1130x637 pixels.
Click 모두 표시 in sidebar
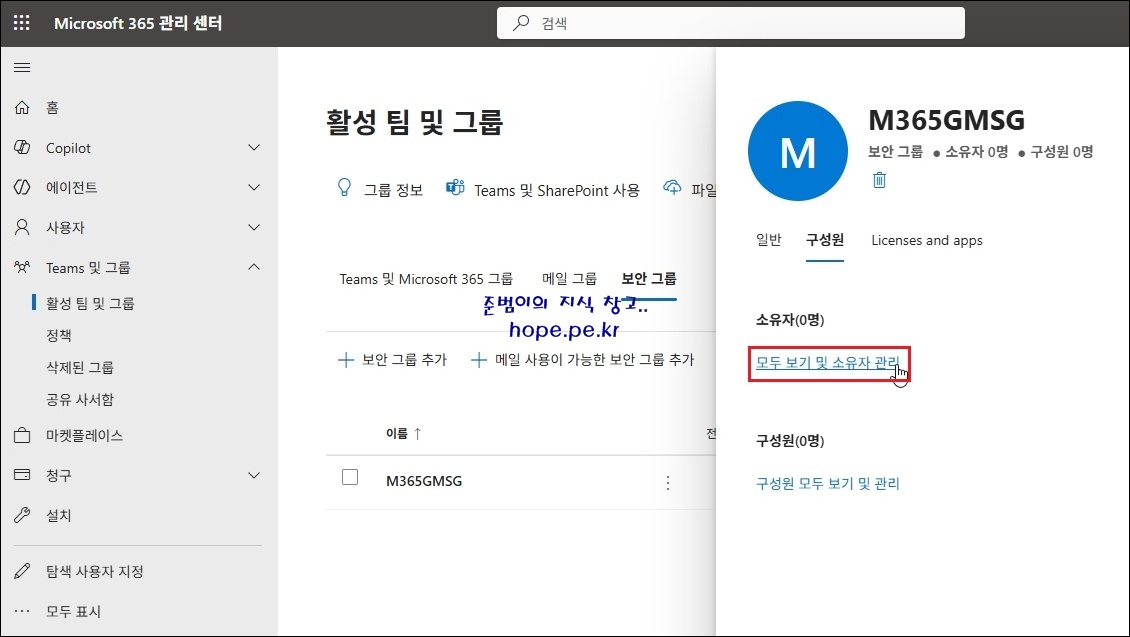(x=74, y=612)
